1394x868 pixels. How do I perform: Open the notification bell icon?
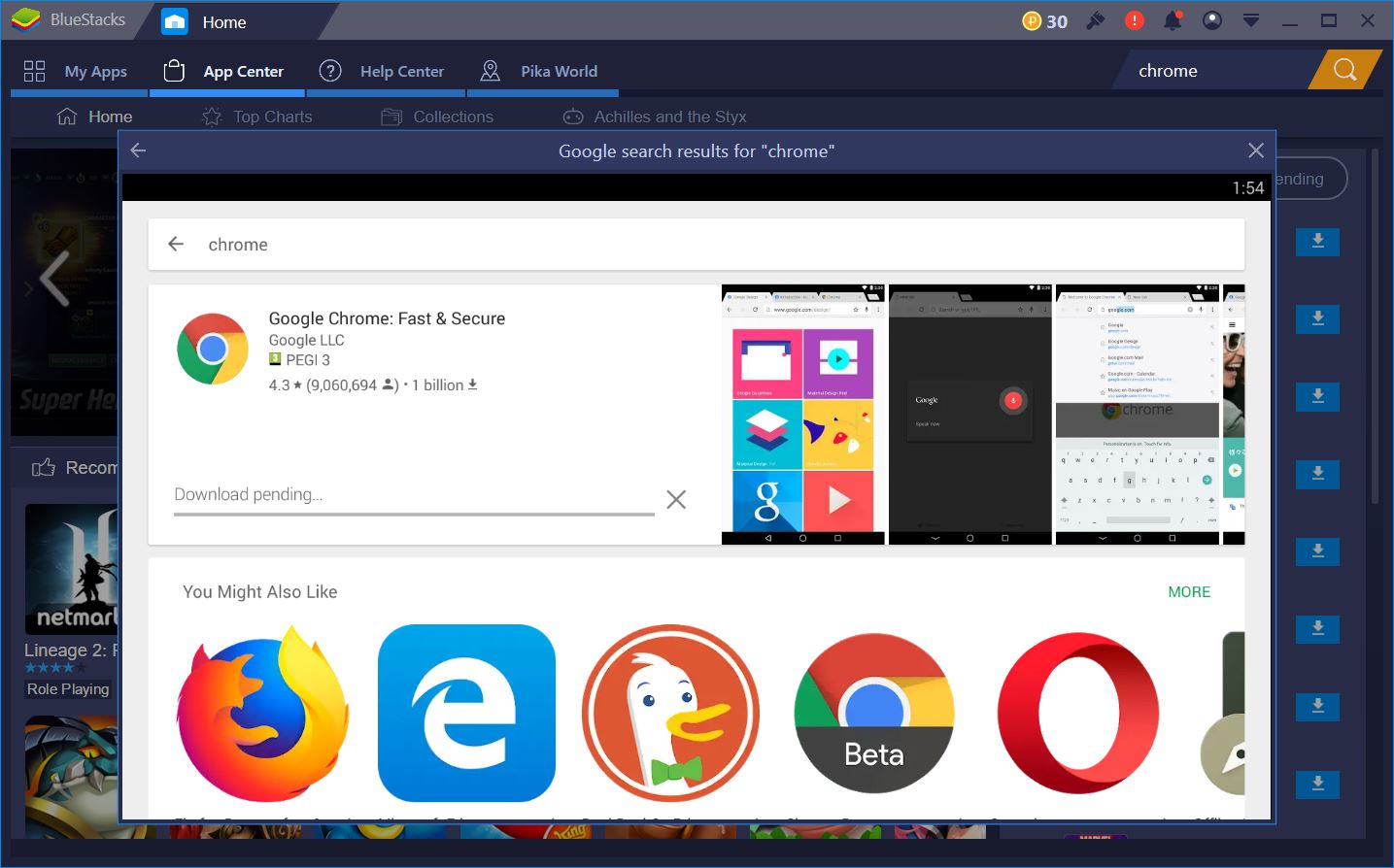(1173, 20)
